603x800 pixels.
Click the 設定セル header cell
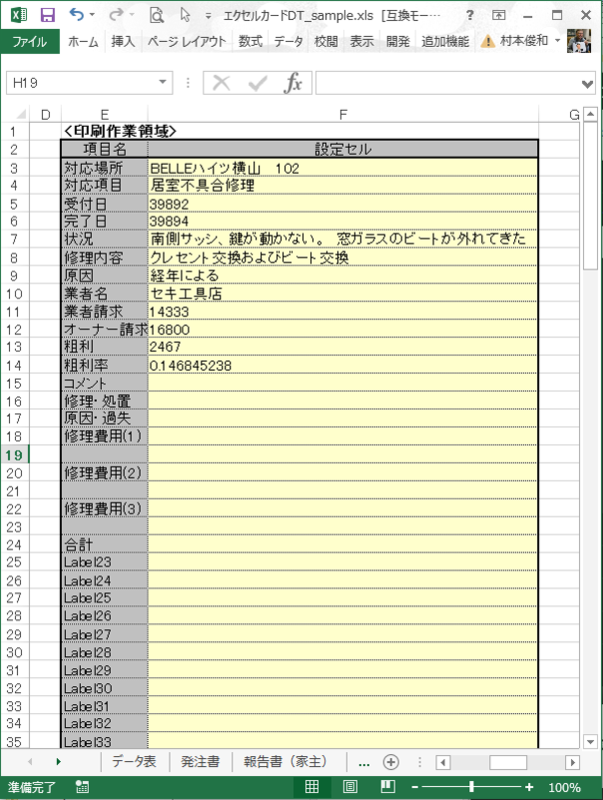click(342, 149)
